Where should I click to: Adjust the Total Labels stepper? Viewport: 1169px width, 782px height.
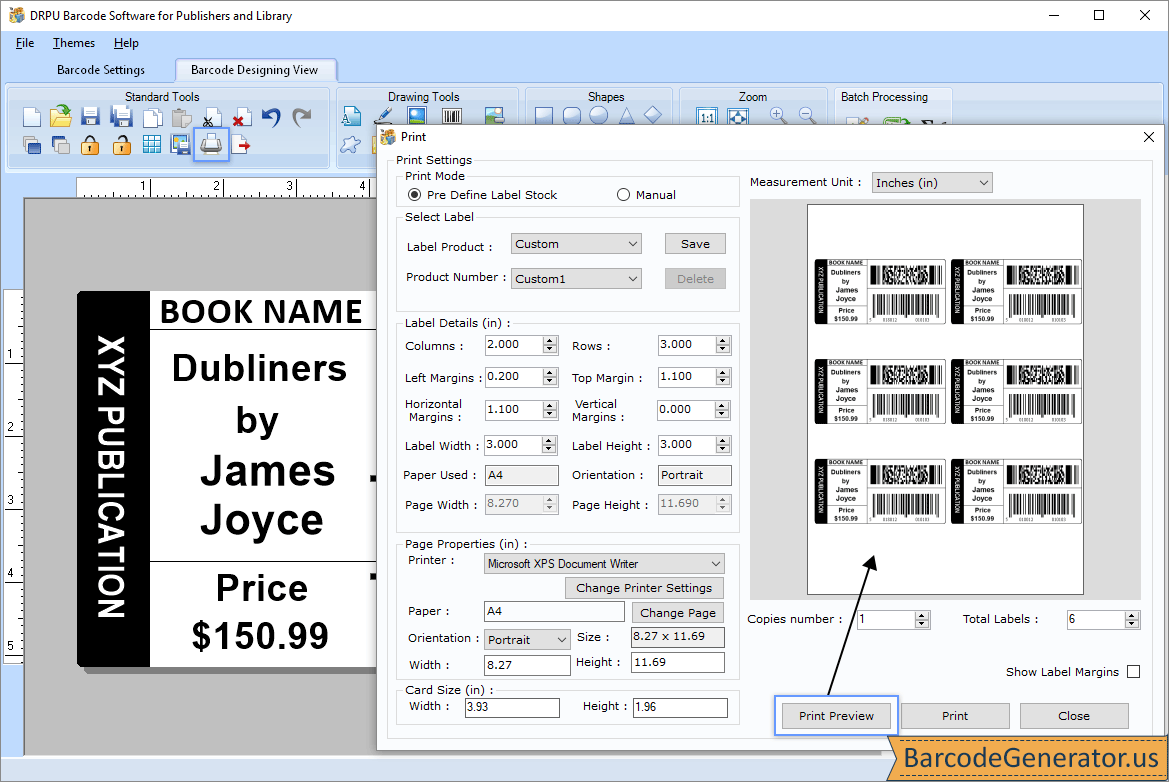click(x=1132, y=619)
